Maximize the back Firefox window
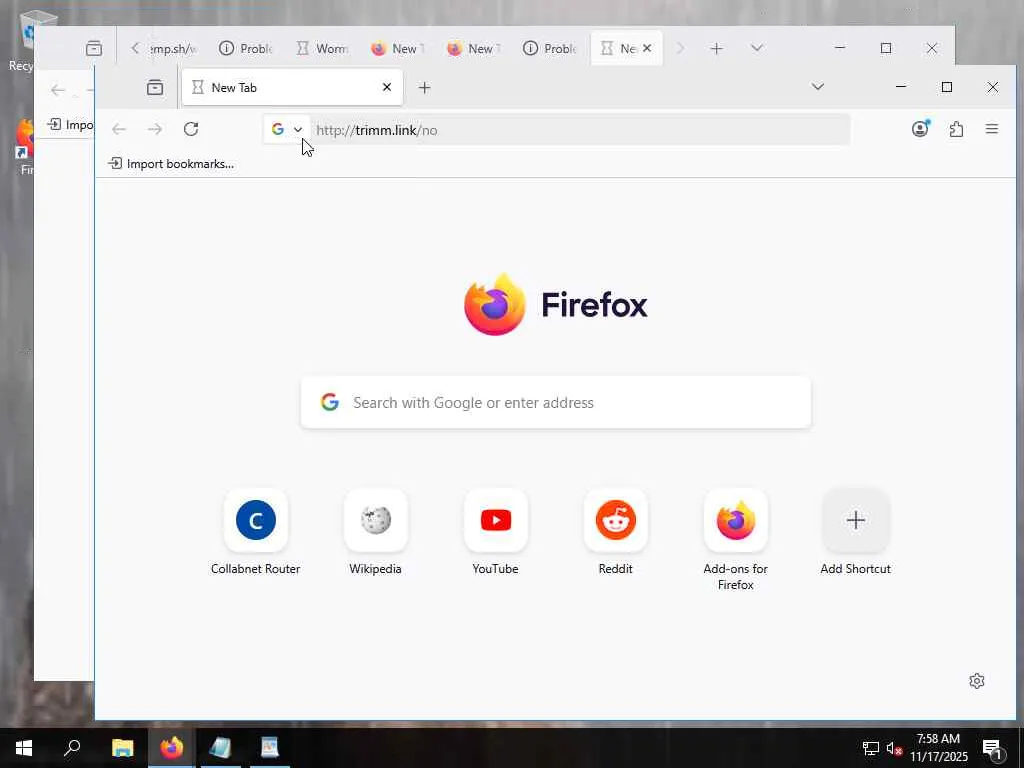This screenshot has height=768, width=1024. pos(886,48)
